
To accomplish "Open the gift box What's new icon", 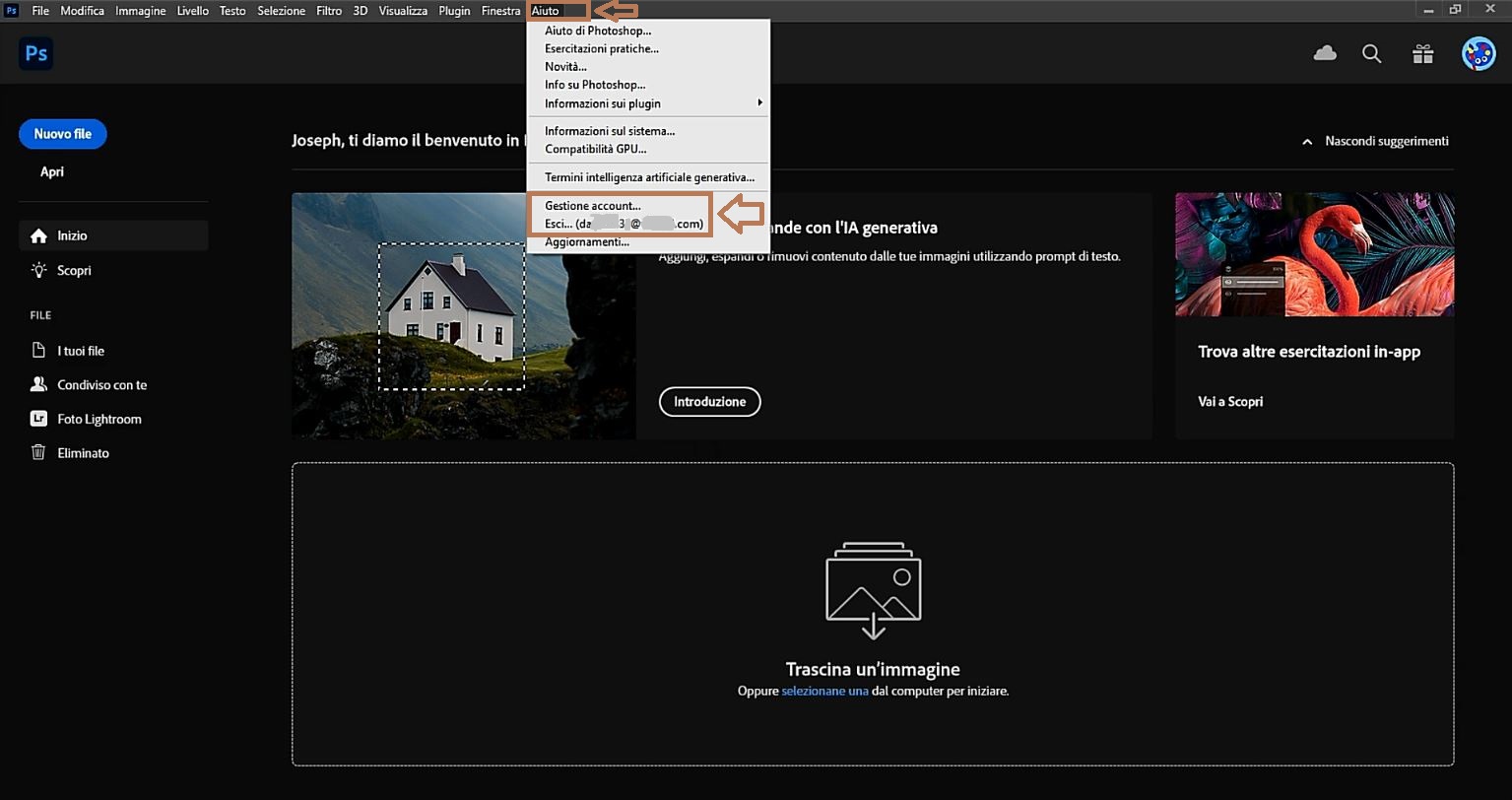I will 1422,53.
